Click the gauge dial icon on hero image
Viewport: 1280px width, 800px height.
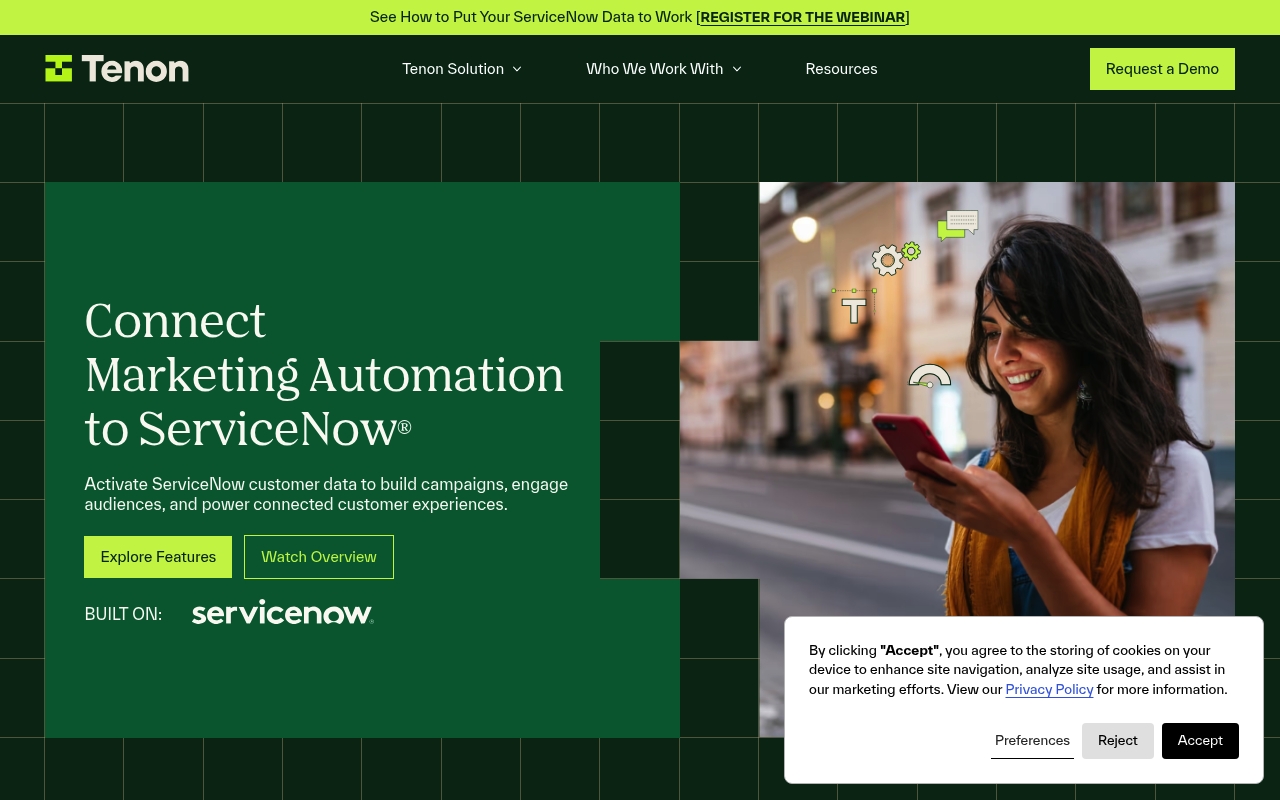click(x=930, y=376)
